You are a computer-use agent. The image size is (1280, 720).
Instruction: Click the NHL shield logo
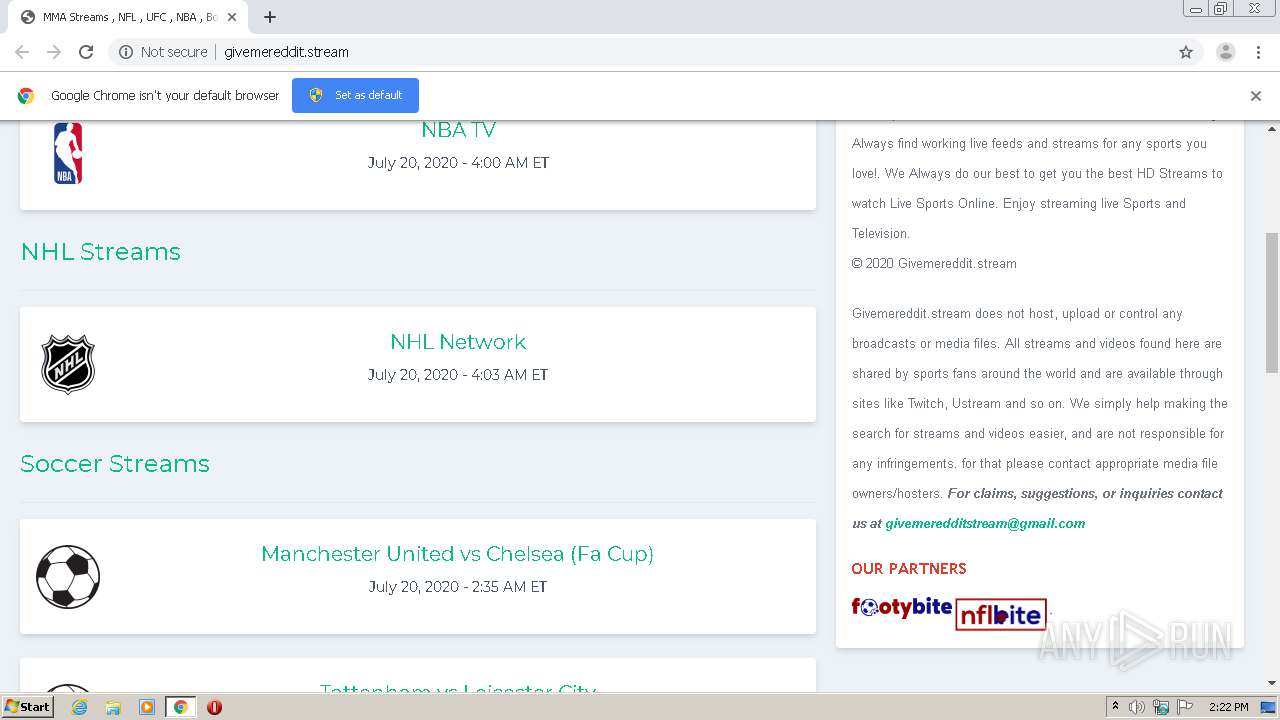coord(68,364)
